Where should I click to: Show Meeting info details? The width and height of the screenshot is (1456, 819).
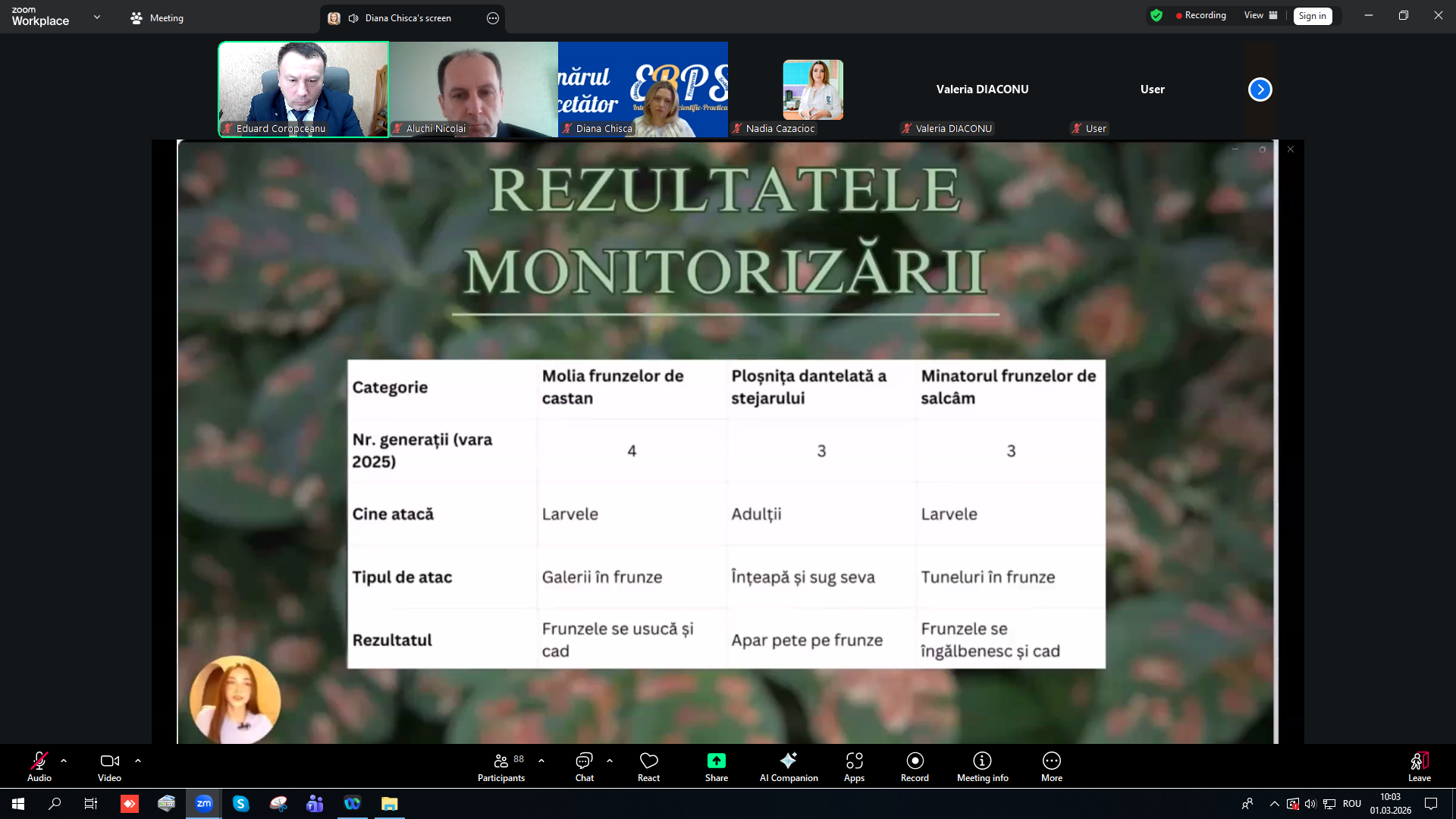click(x=982, y=765)
